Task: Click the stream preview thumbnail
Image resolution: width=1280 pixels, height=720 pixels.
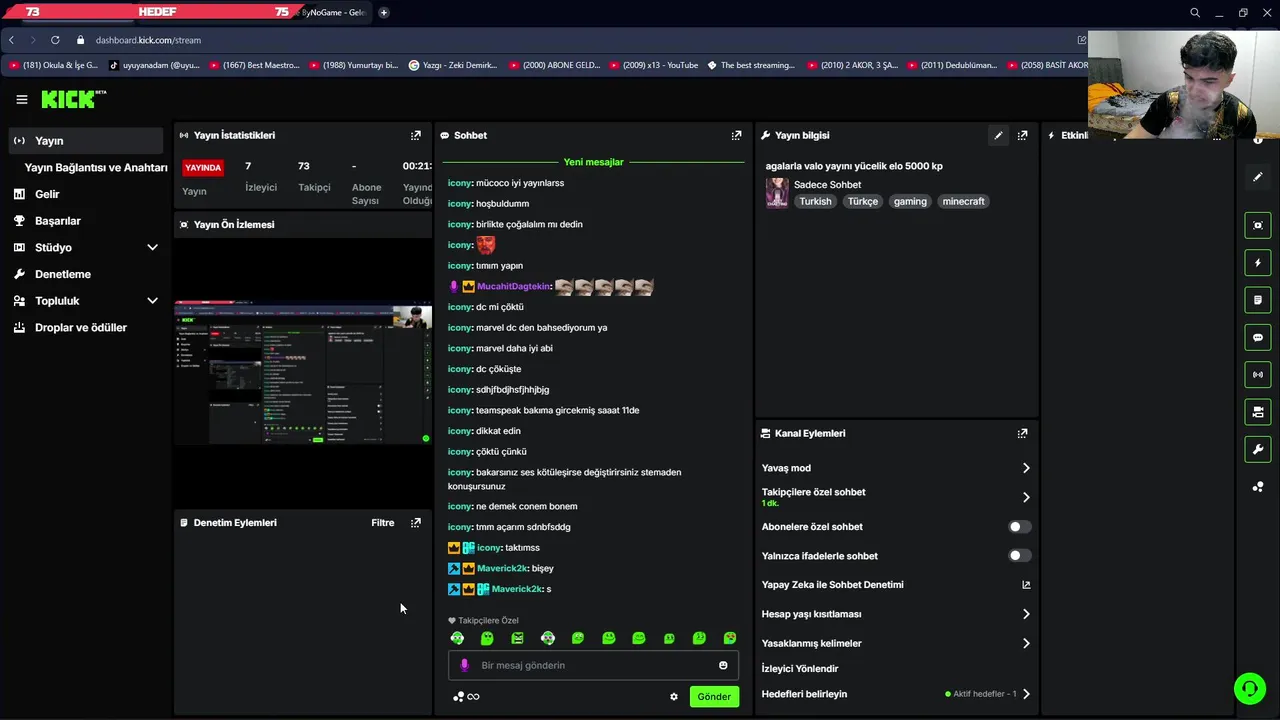Action: coord(303,372)
